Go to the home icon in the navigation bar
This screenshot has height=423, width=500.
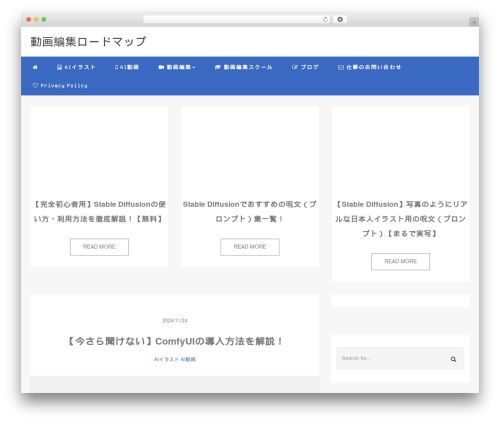click(x=35, y=67)
